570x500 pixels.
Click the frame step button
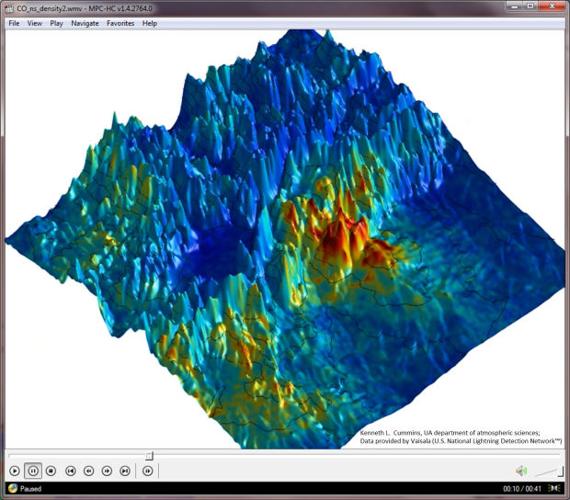(x=148, y=471)
